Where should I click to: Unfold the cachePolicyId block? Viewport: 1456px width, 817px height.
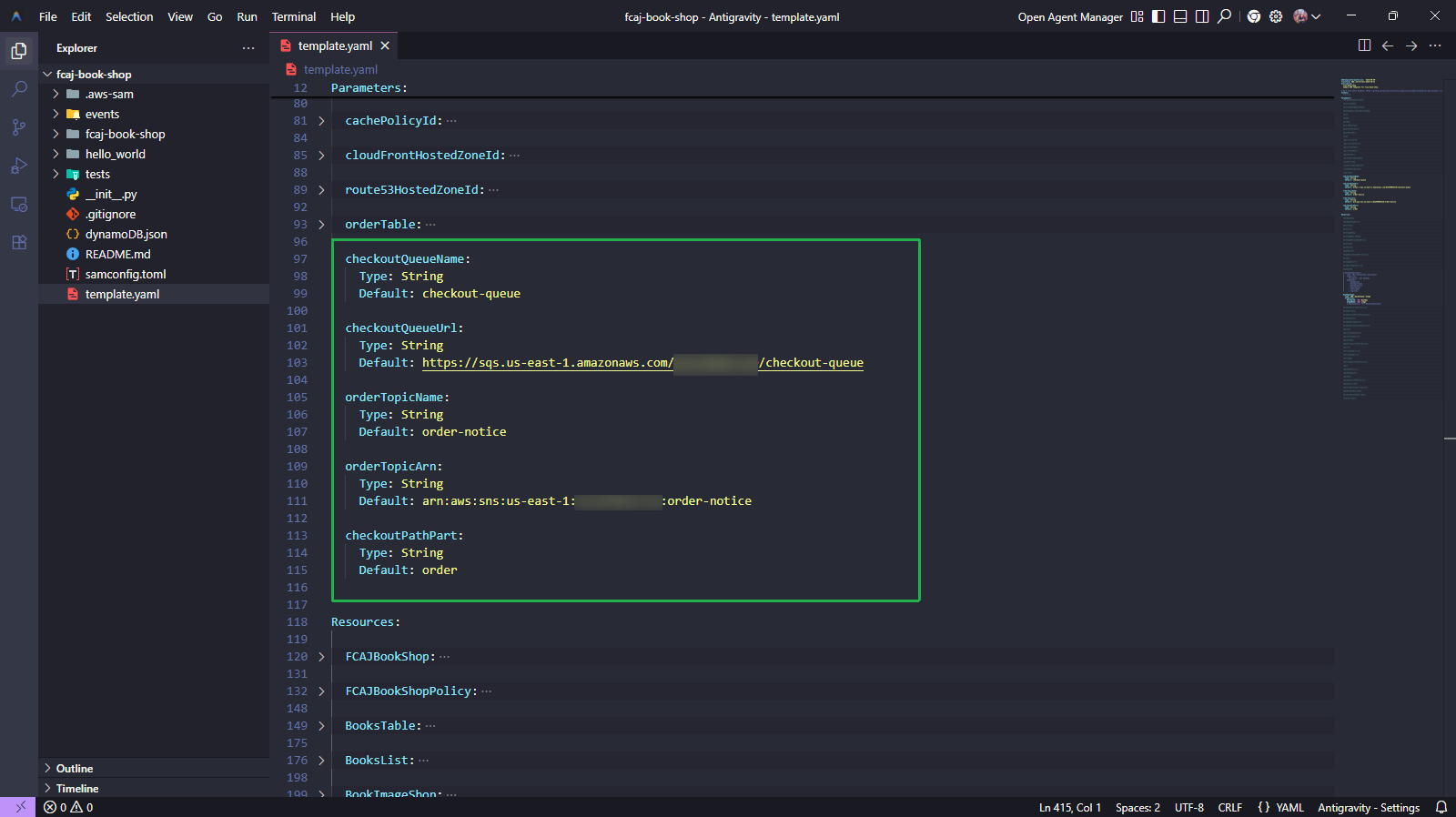point(321,121)
